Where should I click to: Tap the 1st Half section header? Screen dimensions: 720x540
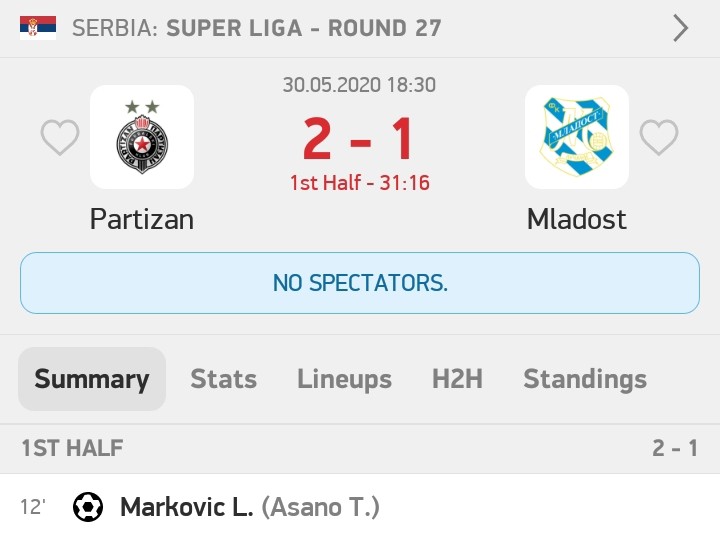(360, 448)
